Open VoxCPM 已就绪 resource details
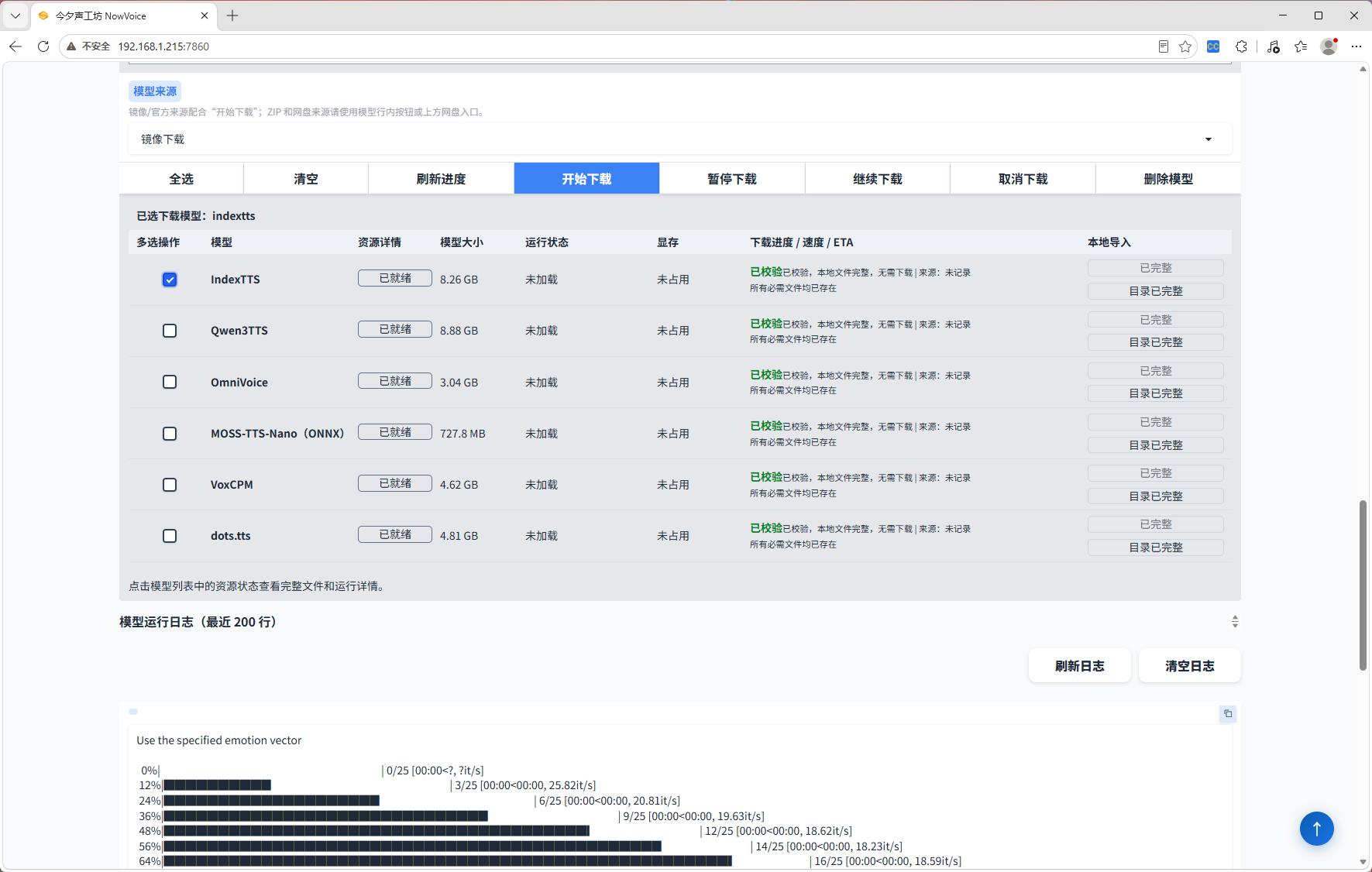Viewport: 1372px width, 872px height. [395, 483]
